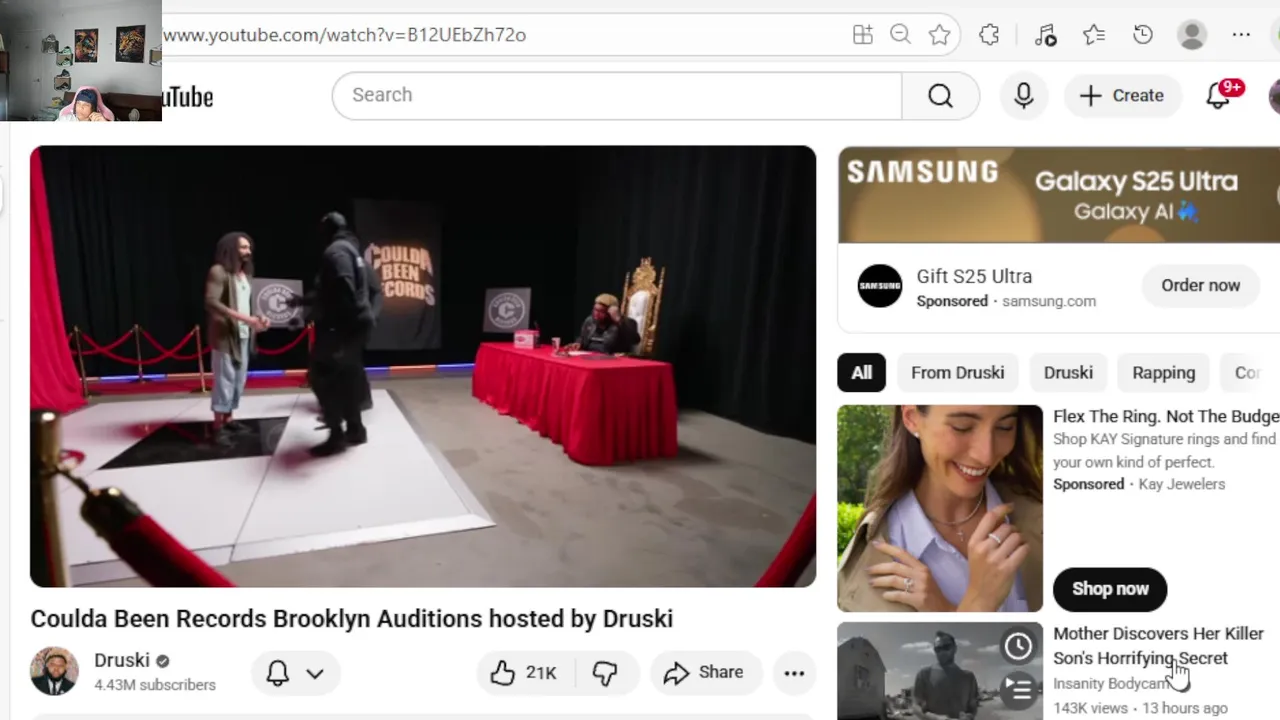Viewport: 1280px width, 720px height.
Task: Click Samsung logo on sponsored ad
Action: click(880, 287)
